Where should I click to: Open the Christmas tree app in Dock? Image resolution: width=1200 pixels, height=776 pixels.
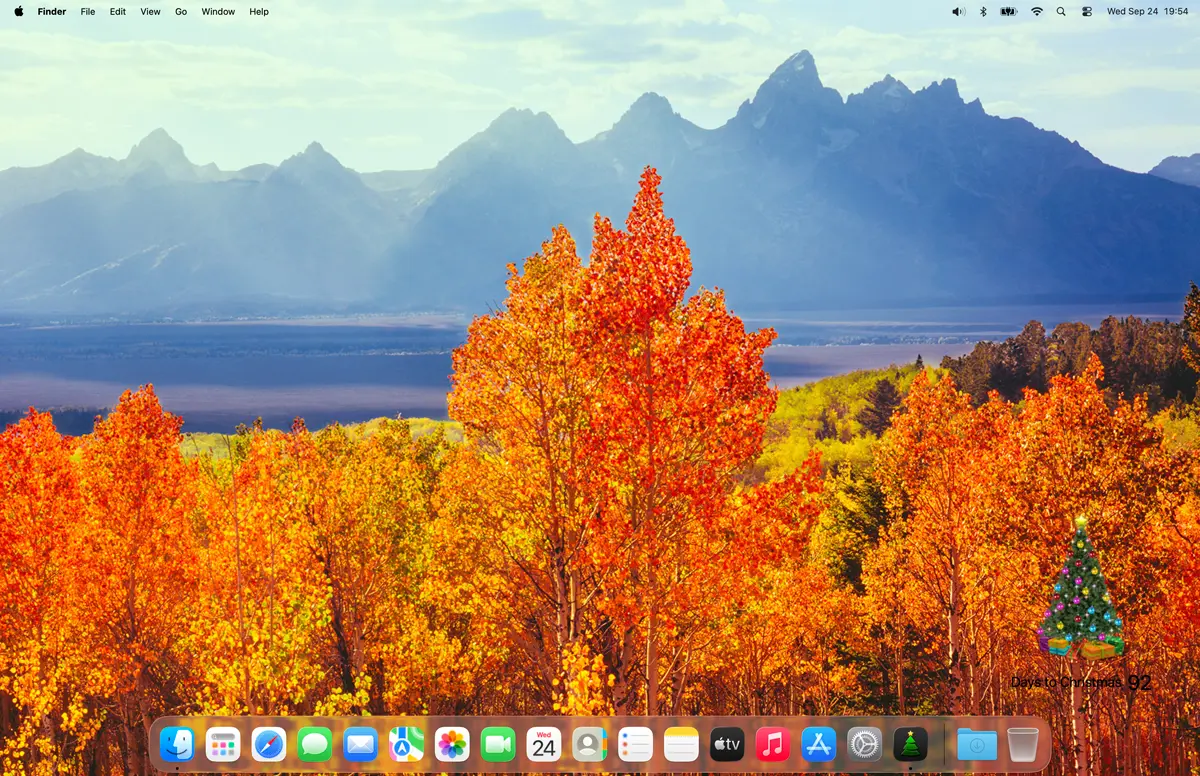pos(910,744)
